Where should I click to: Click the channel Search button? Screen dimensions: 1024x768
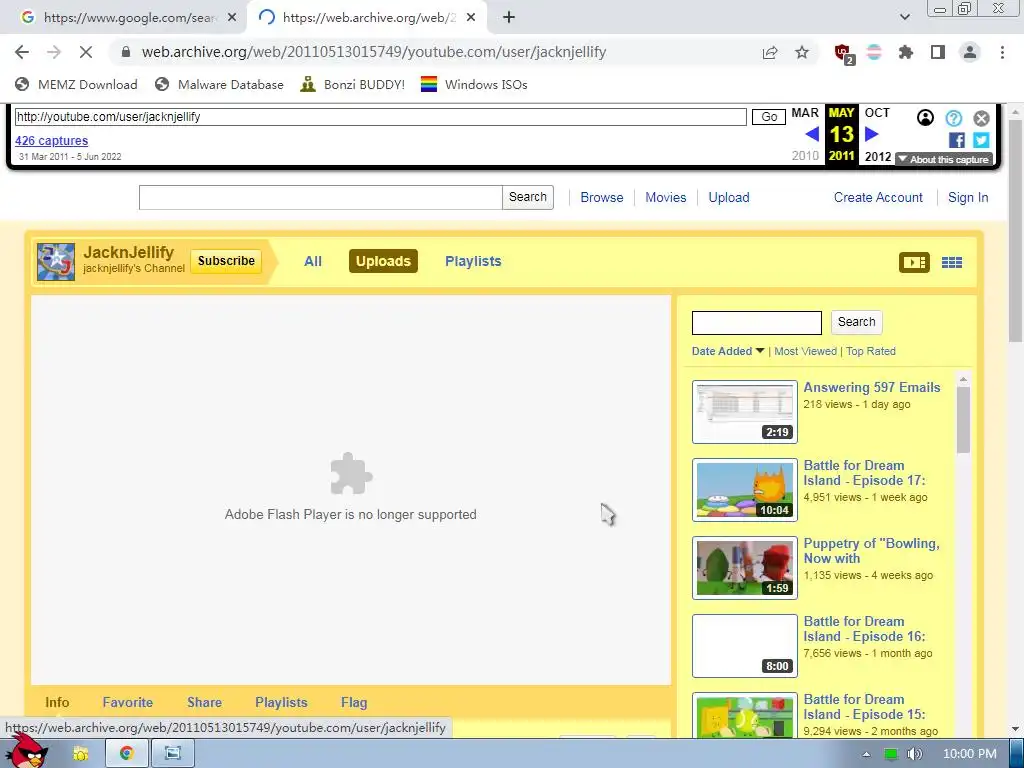856,322
